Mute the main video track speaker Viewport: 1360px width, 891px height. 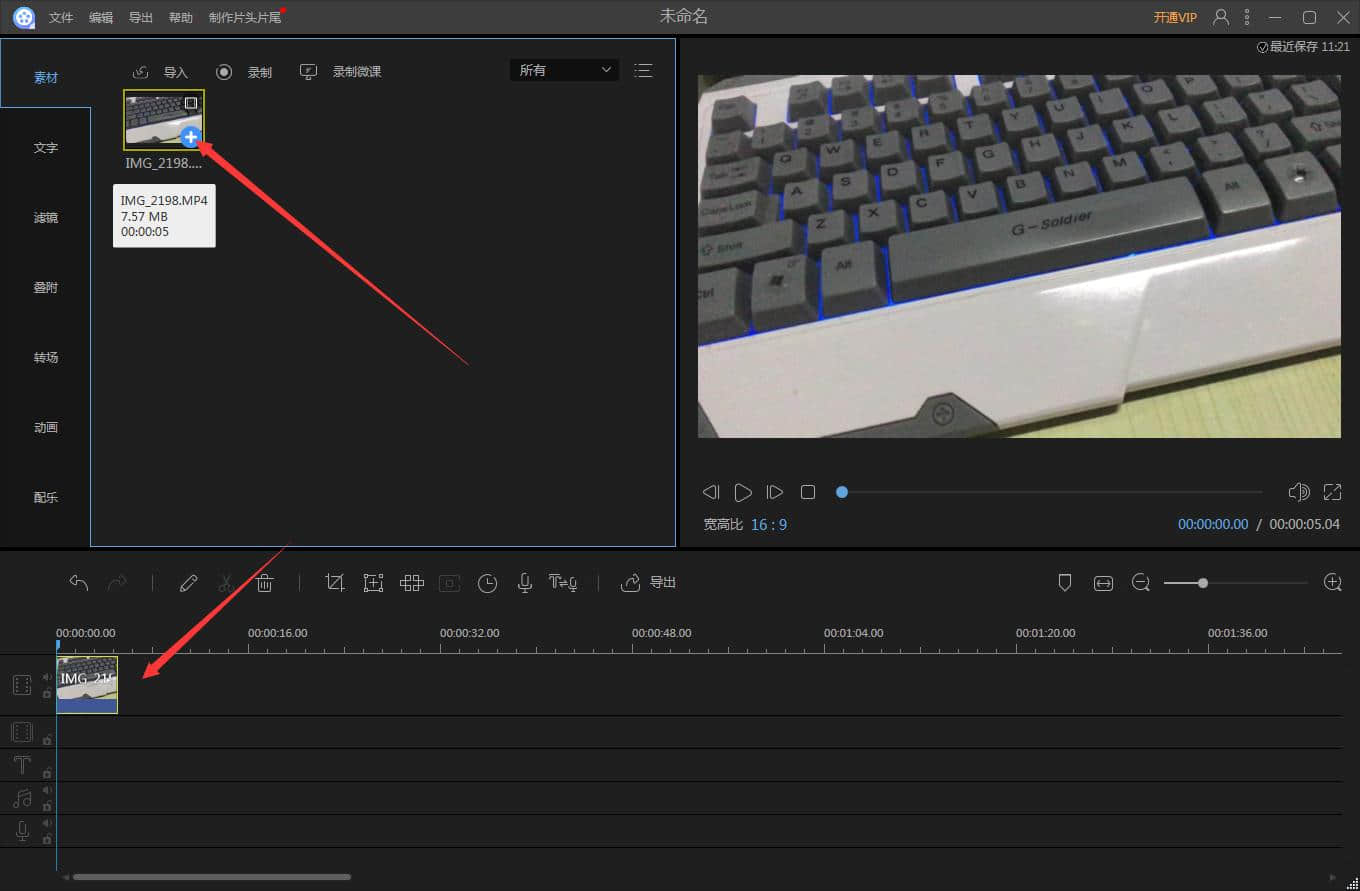click(x=46, y=677)
